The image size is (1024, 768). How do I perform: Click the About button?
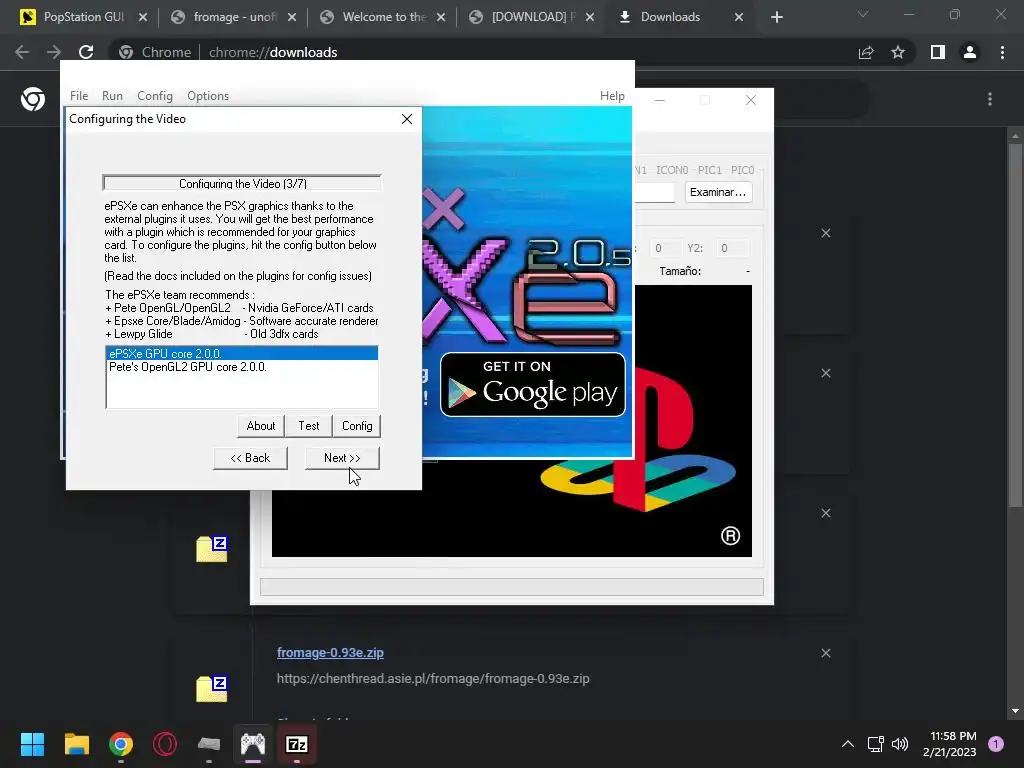261,426
